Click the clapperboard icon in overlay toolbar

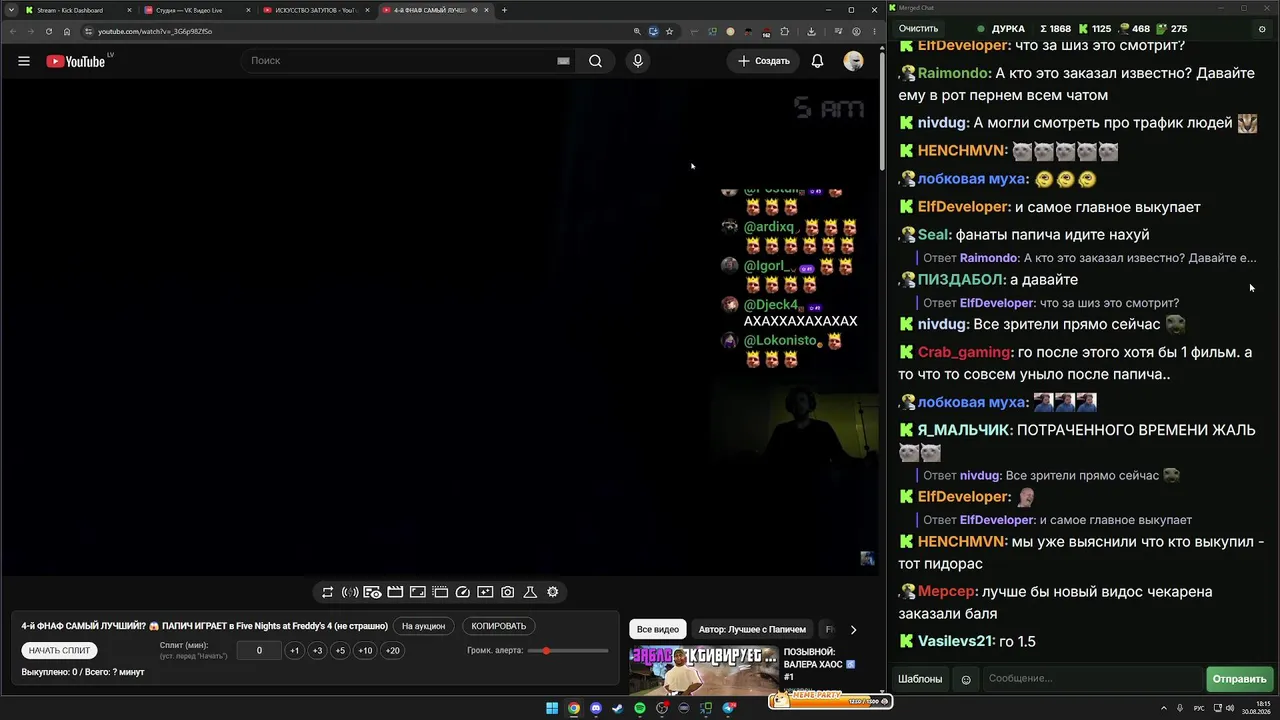[x=395, y=592]
